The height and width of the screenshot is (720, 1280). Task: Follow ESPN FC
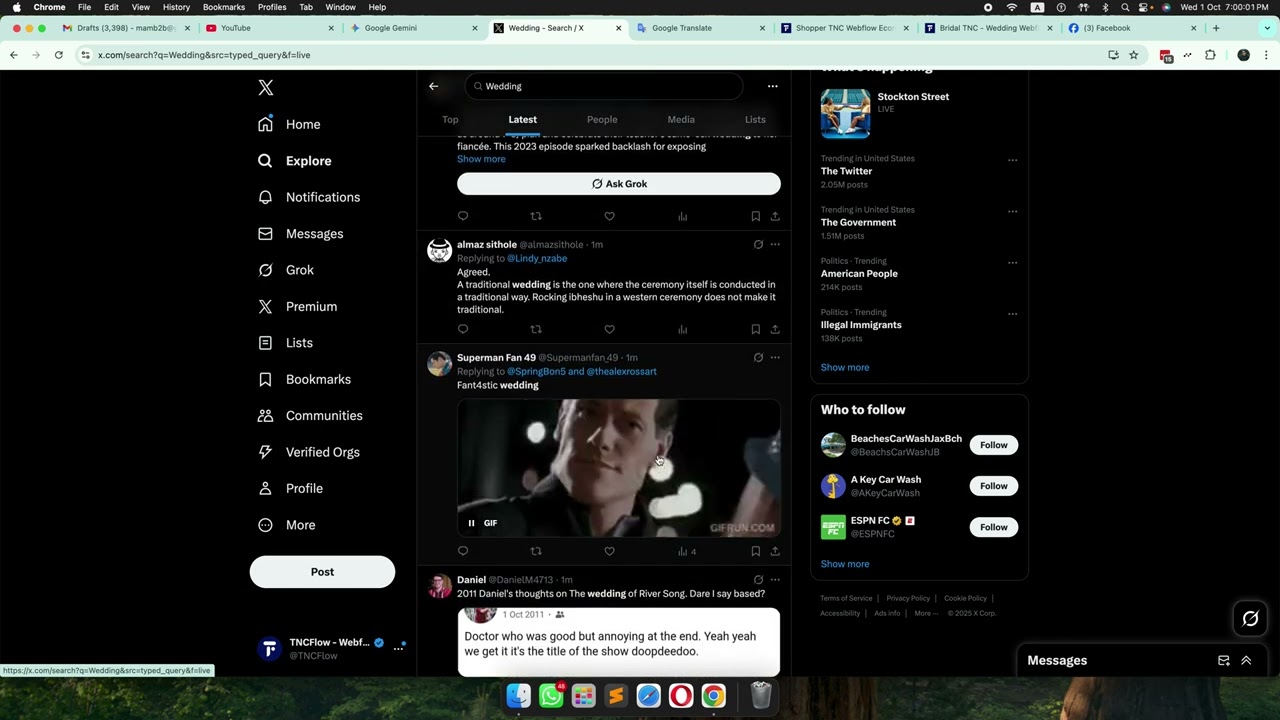pos(993,527)
